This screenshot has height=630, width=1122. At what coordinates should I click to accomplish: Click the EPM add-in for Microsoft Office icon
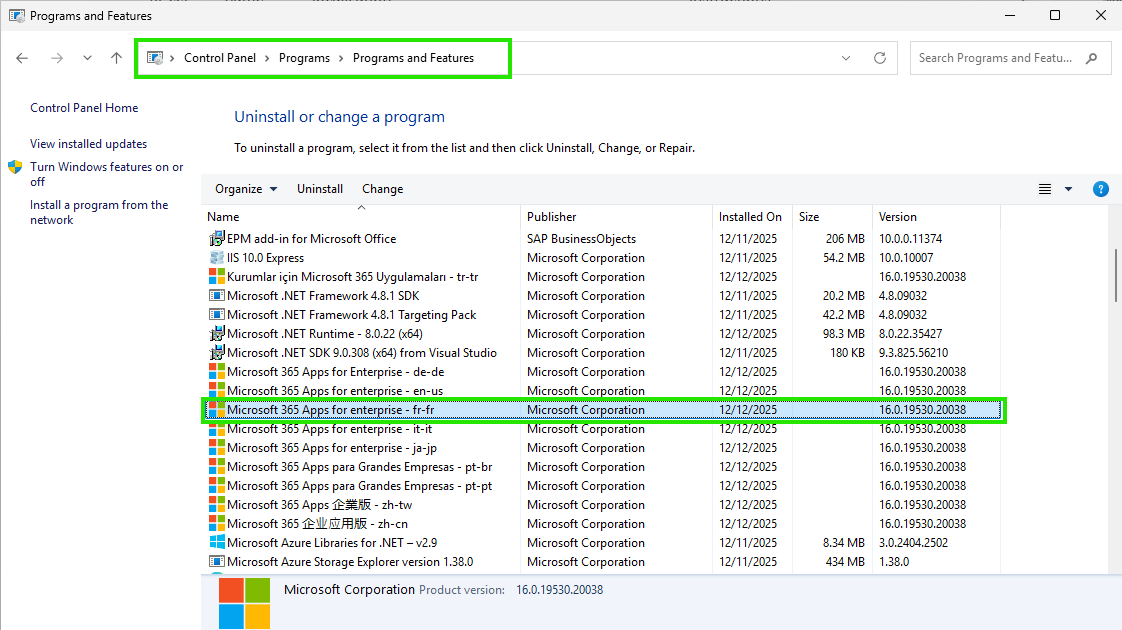pyautogui.click(x=216, y=238)
